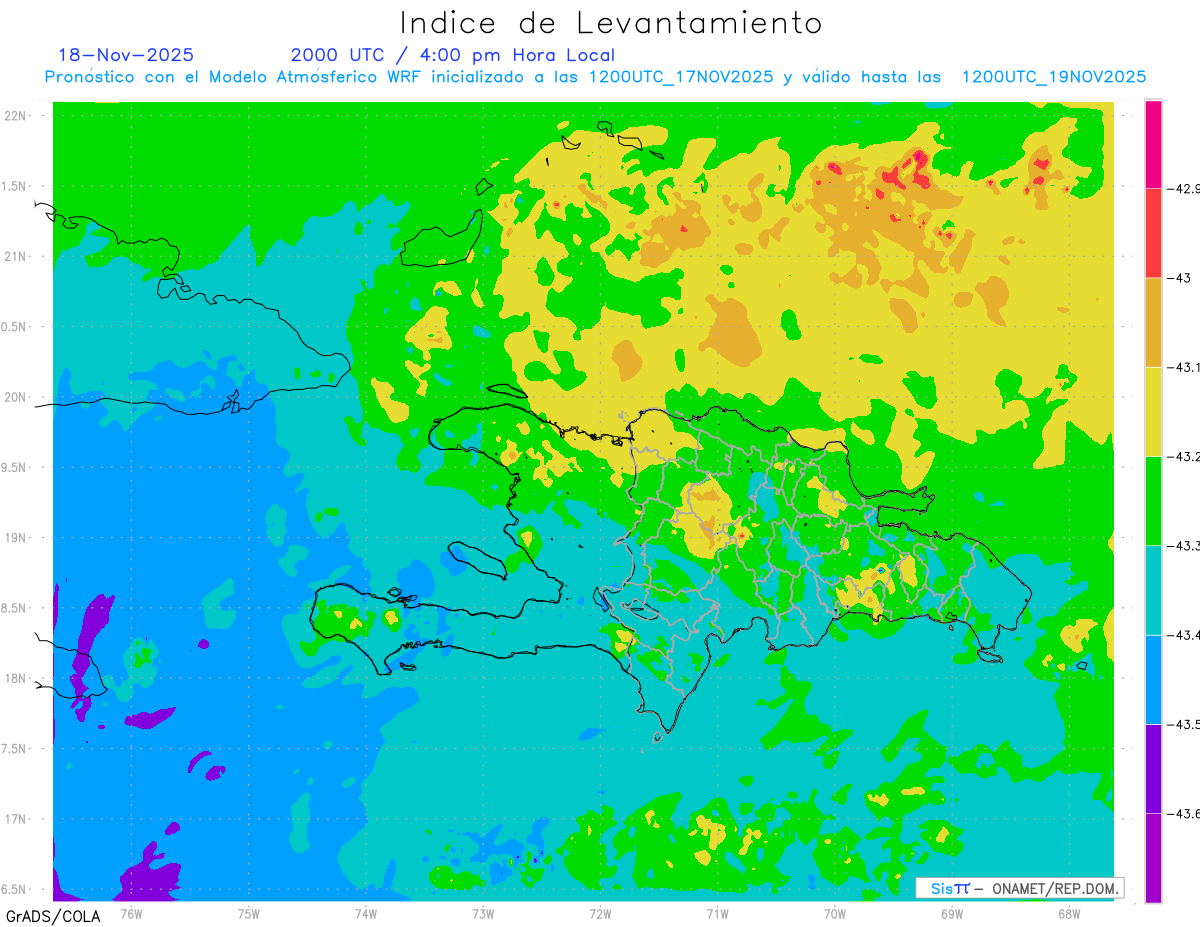Viewport: 1200px width, 927px height.
Task: Pick the green colorbar segment
Action: 1153,500
